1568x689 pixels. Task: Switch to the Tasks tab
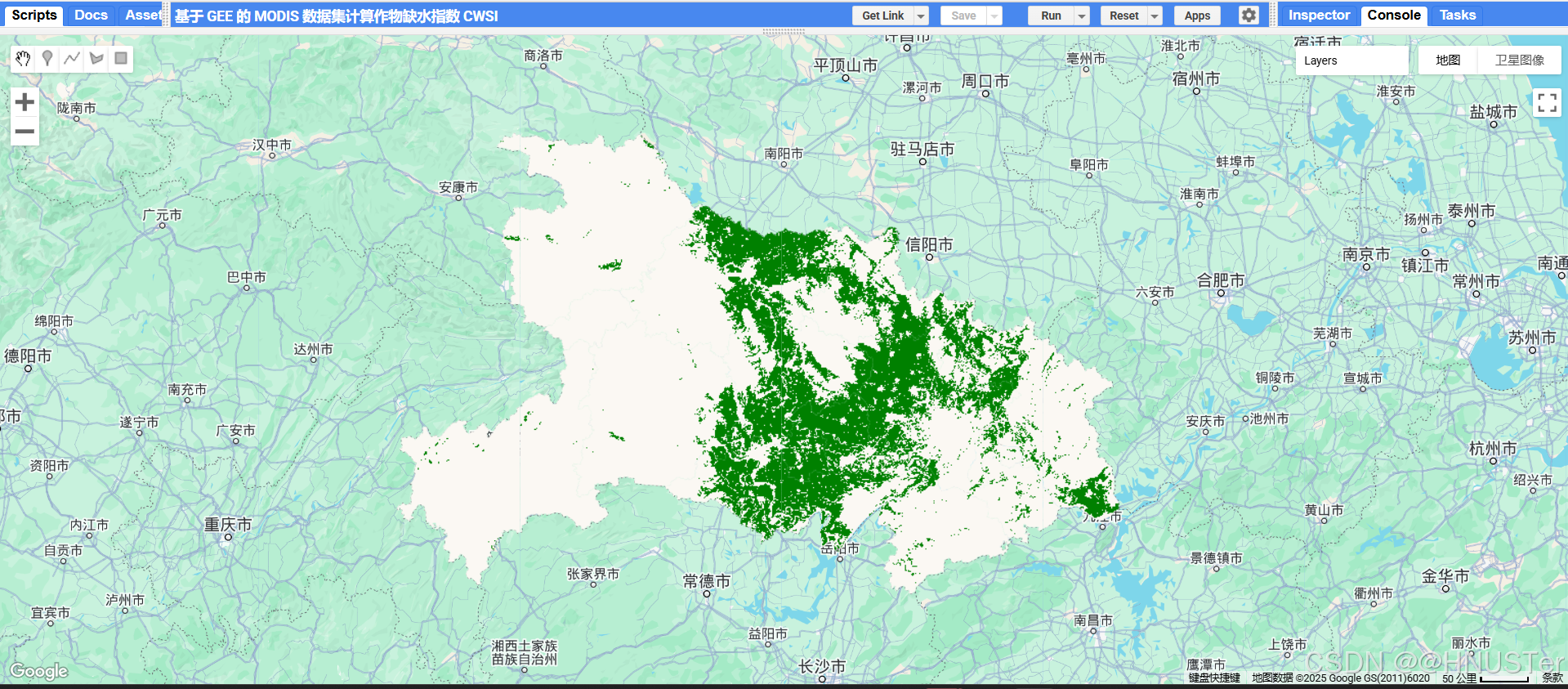click(x=1458, y=15)
